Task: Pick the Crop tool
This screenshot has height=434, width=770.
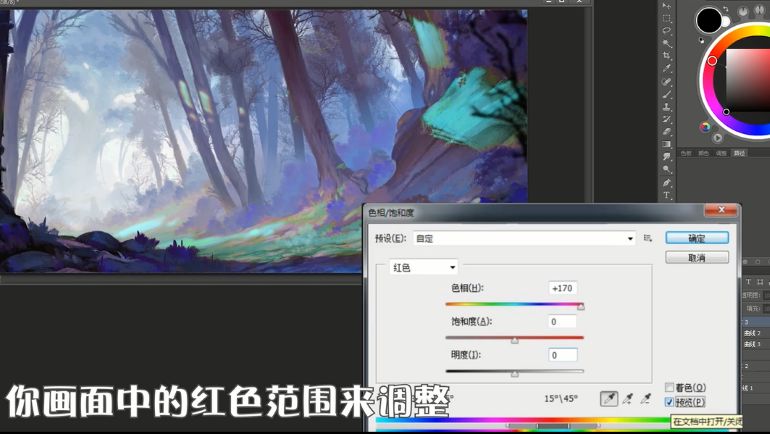Action: 667,56
